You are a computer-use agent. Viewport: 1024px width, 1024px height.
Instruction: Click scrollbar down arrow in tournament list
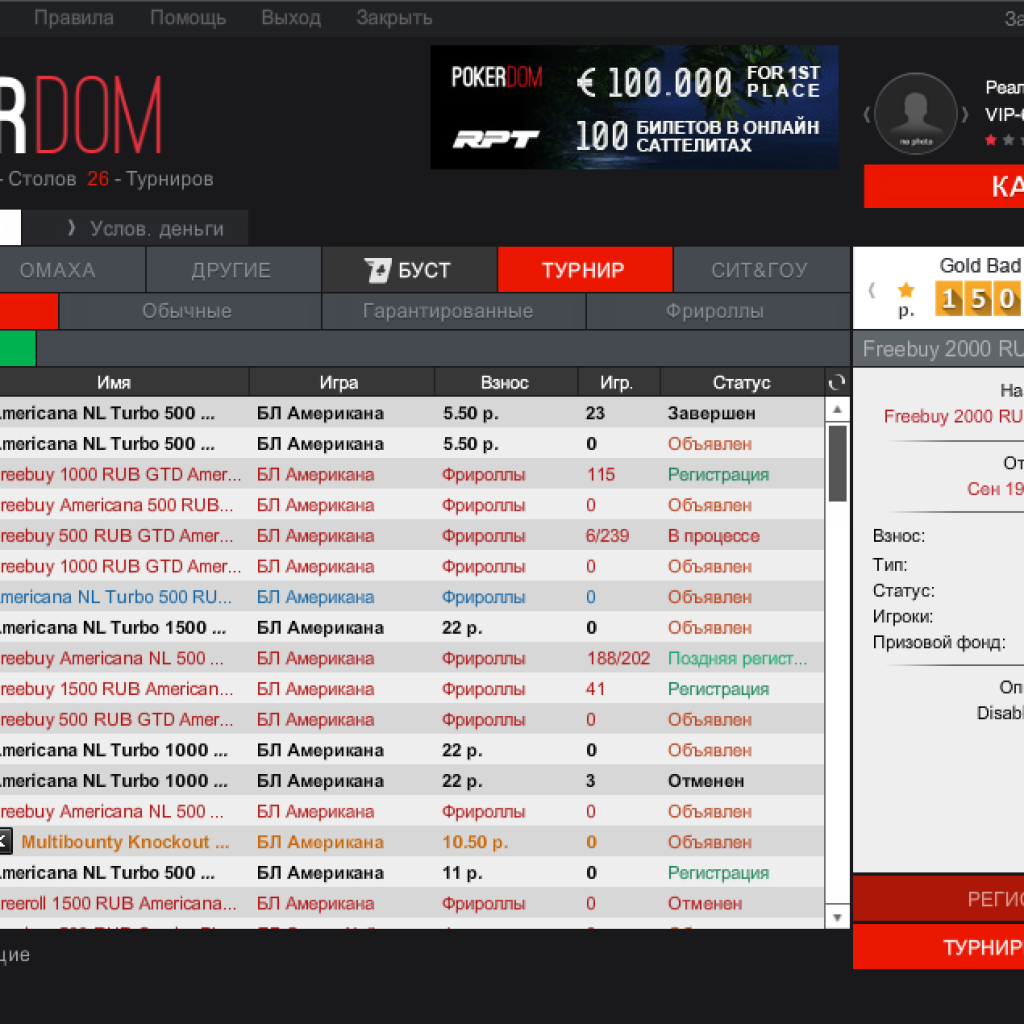pyautogui.click(x=837, y=918)
